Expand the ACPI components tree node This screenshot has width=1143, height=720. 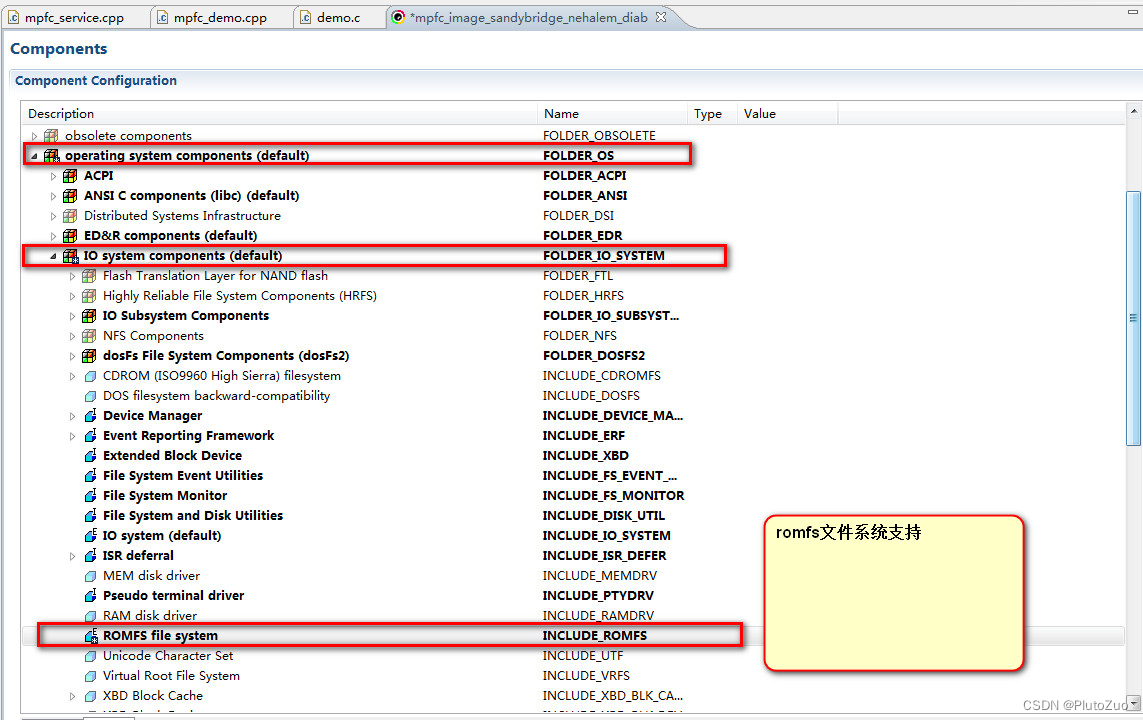(53, 175)
